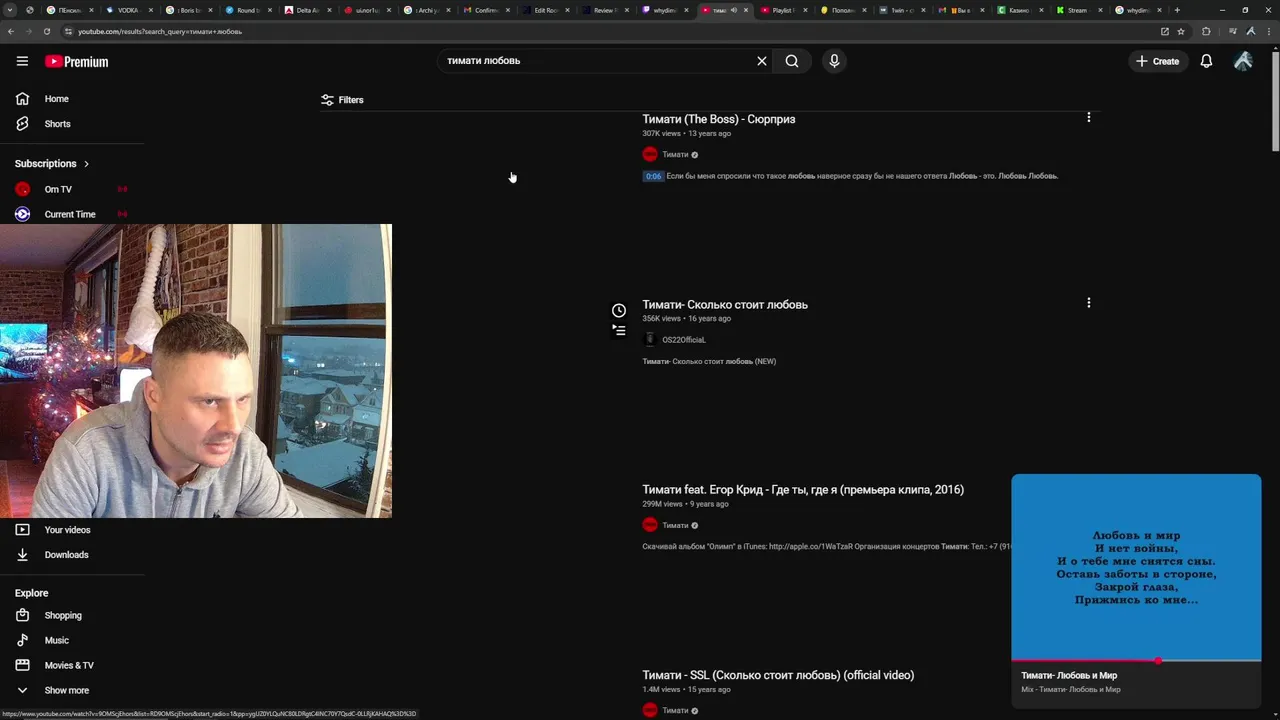This screenshot has height=720, width=1280.
Task: Seek on the miniplayer progress bar
Action: click(1136, 660)
